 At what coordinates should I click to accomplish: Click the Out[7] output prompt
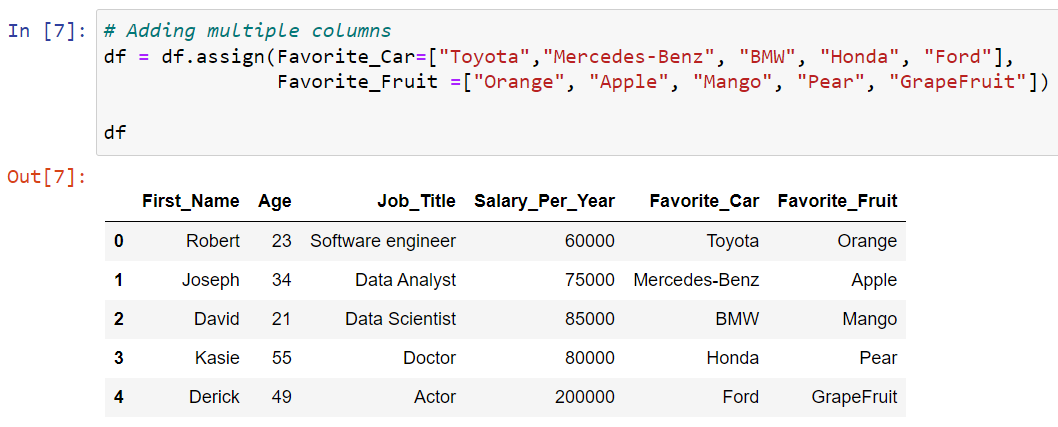pos(47,177)
